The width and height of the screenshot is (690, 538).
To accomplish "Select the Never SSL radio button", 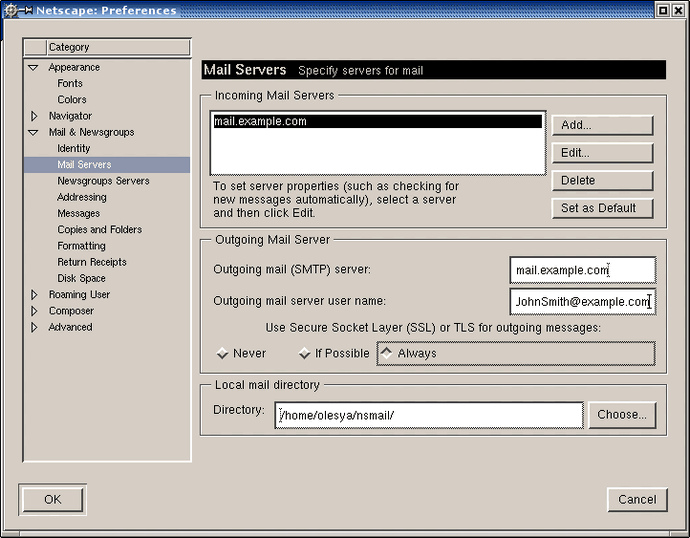I will [x=222, y=353].
